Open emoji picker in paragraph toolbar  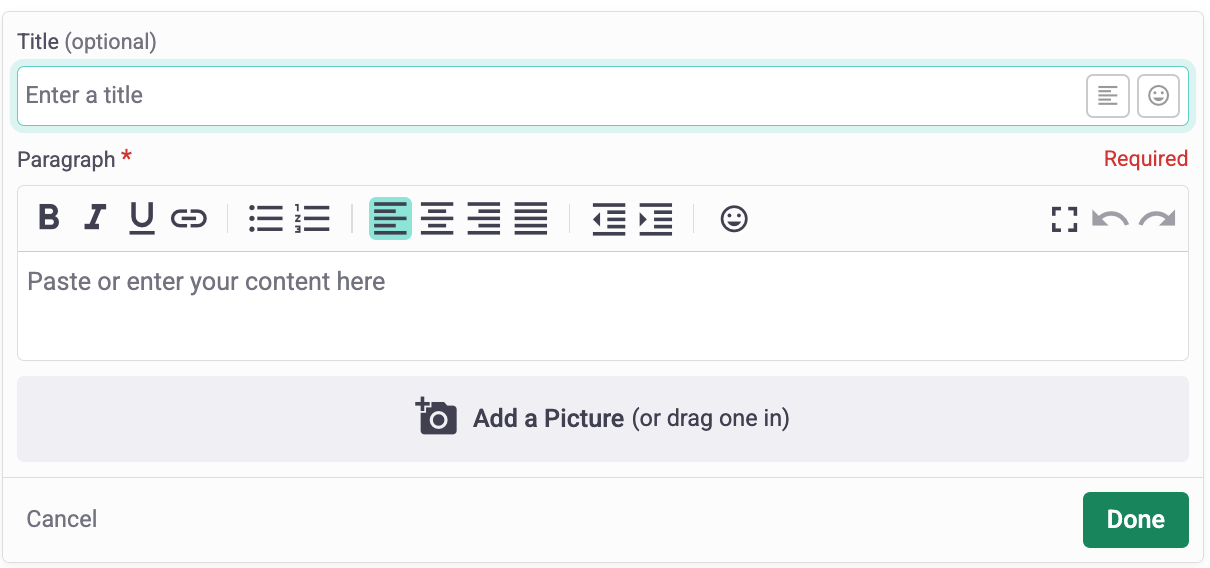(734, 218)
